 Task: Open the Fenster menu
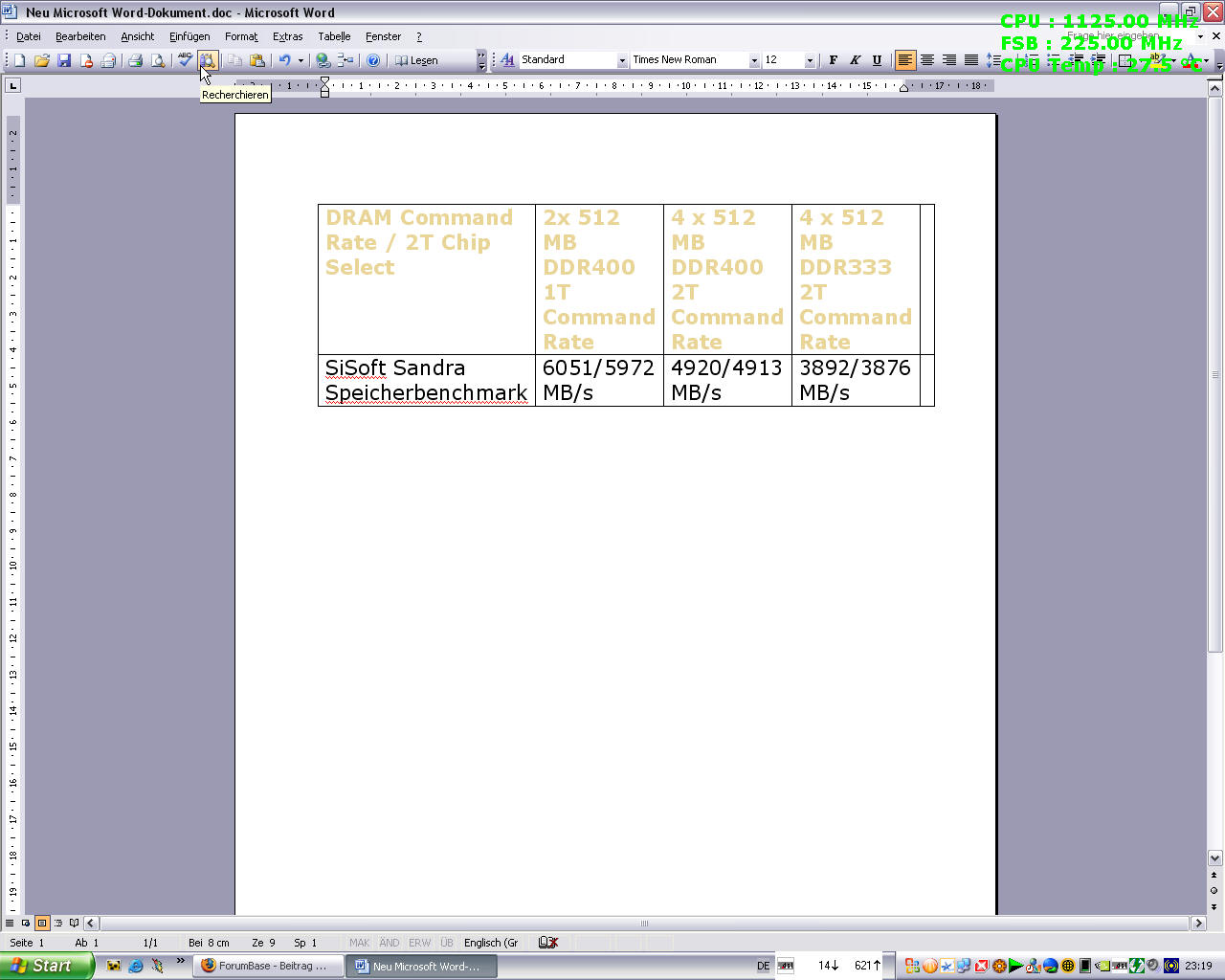[383, 36]
